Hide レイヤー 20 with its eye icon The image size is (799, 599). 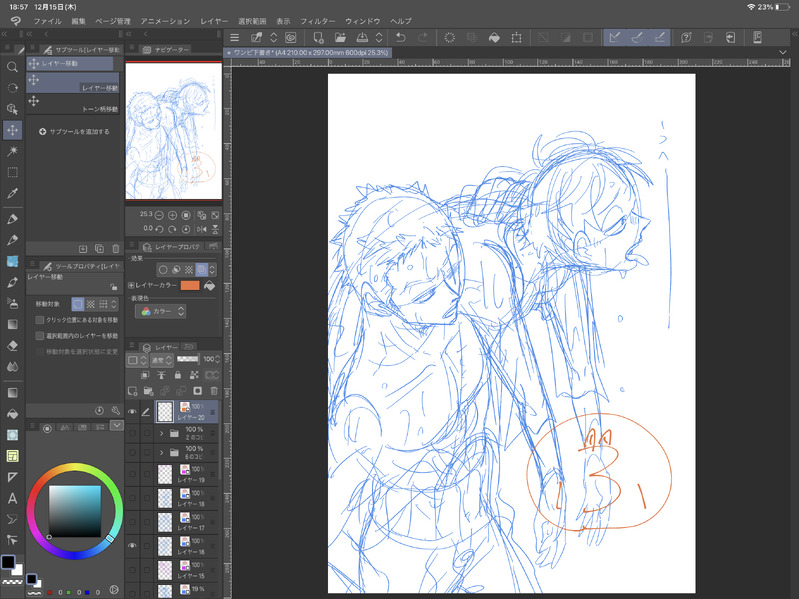[x=132, y=411]
